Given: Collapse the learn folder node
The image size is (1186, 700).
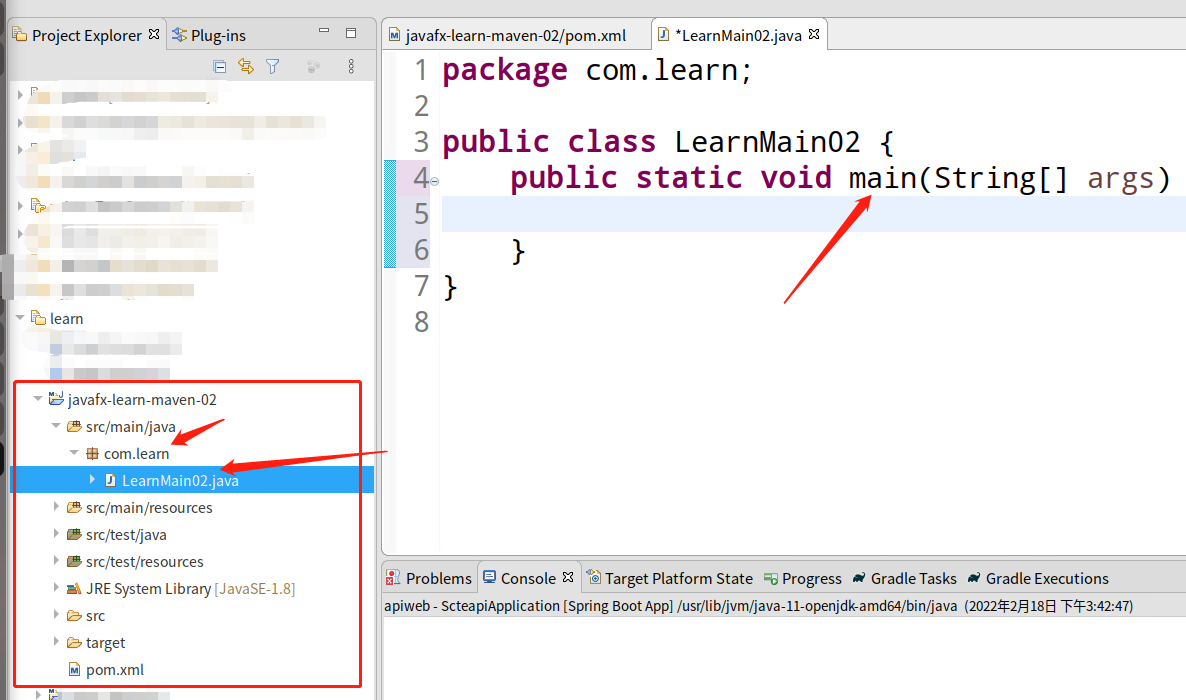Looking at the screenshot, I should (20, 317).
